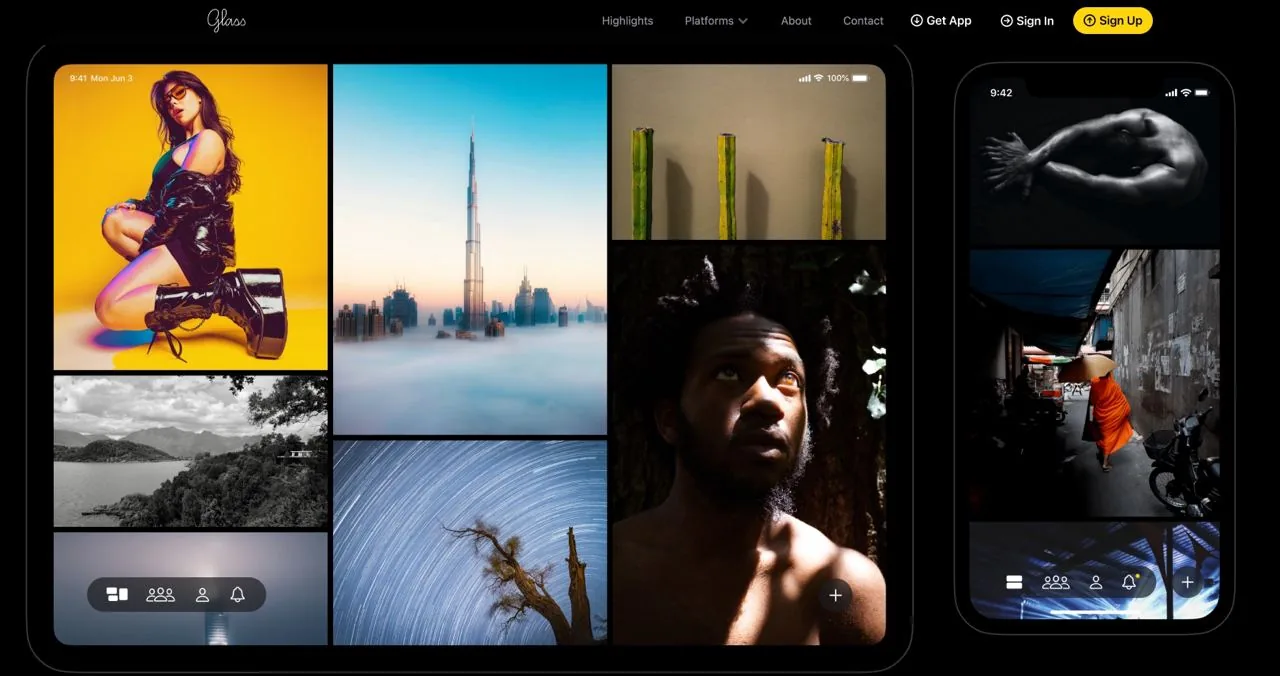
Task: Click the tablet "9:41 Mon Jun 3" text
Action: pyautogui.click(x=101, y=78)
